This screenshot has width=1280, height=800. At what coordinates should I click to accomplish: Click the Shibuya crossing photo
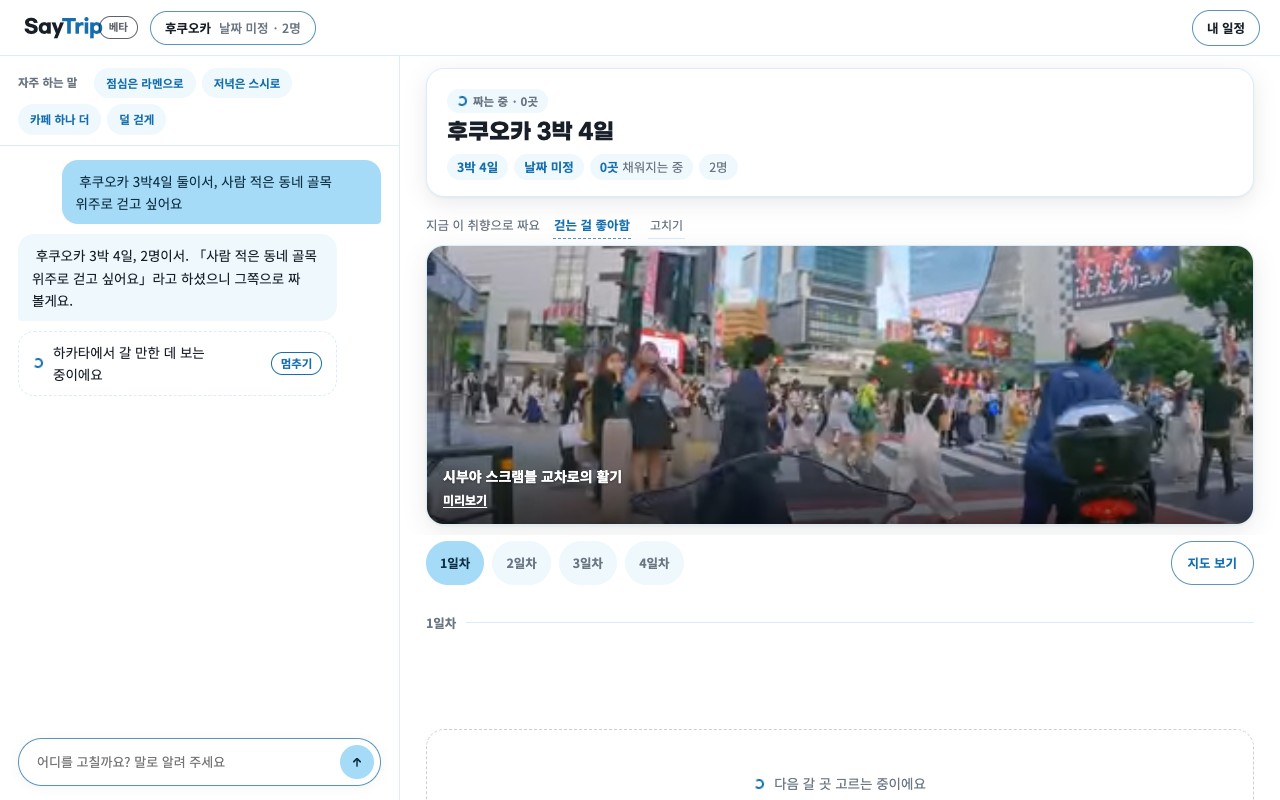click(840, 385)
